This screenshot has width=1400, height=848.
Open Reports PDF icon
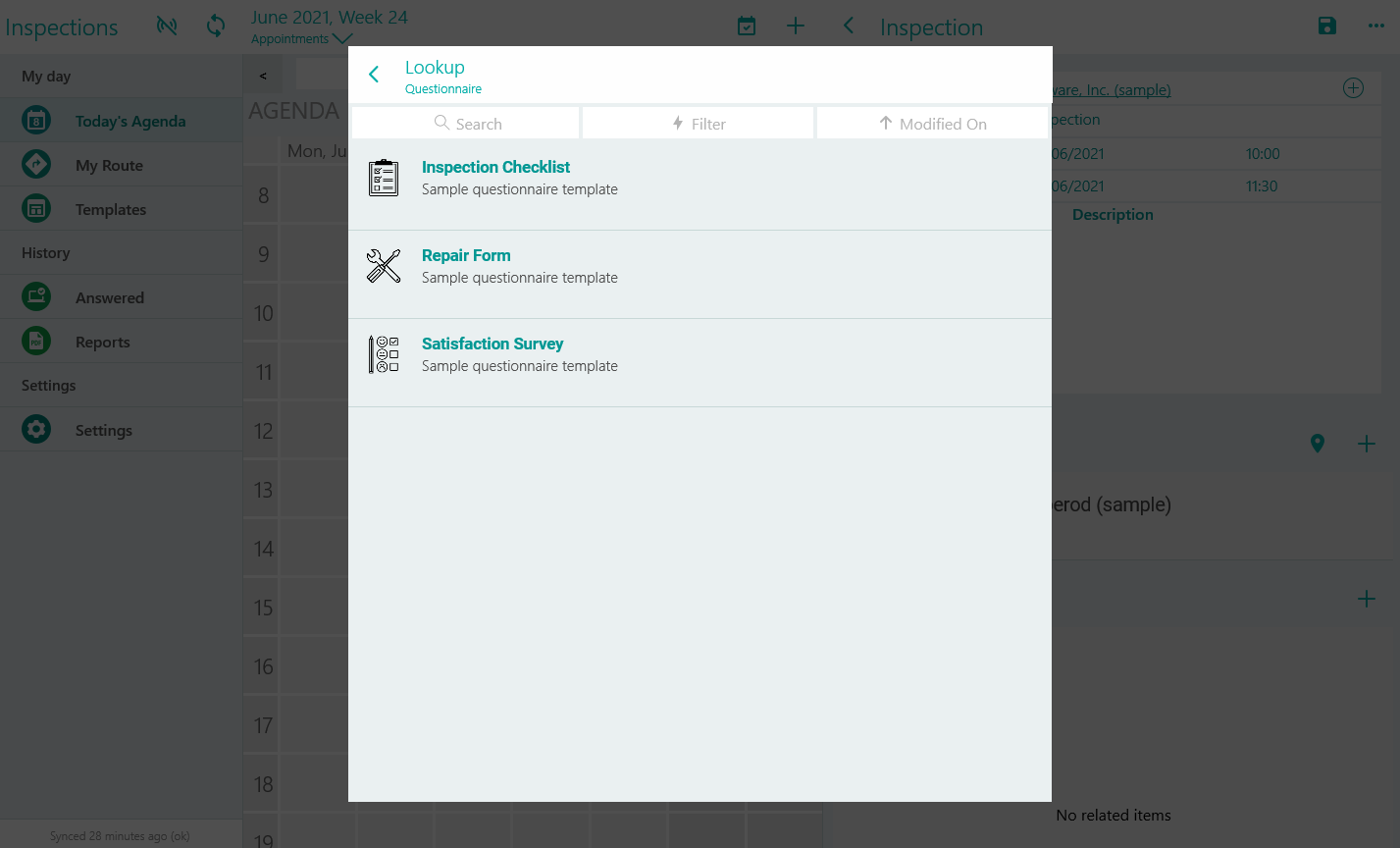pos(36,342)
